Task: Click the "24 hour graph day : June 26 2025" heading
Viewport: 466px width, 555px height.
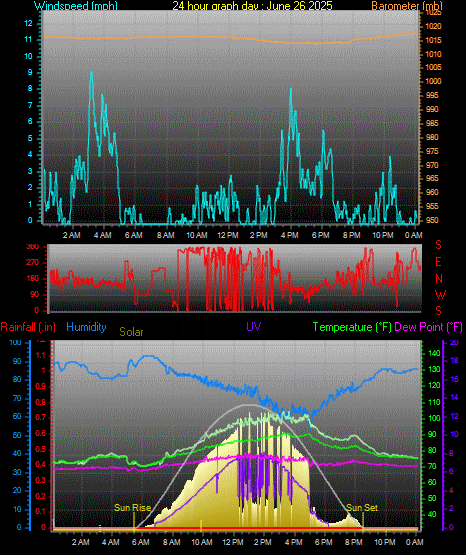Action: [x=252, y=6]
